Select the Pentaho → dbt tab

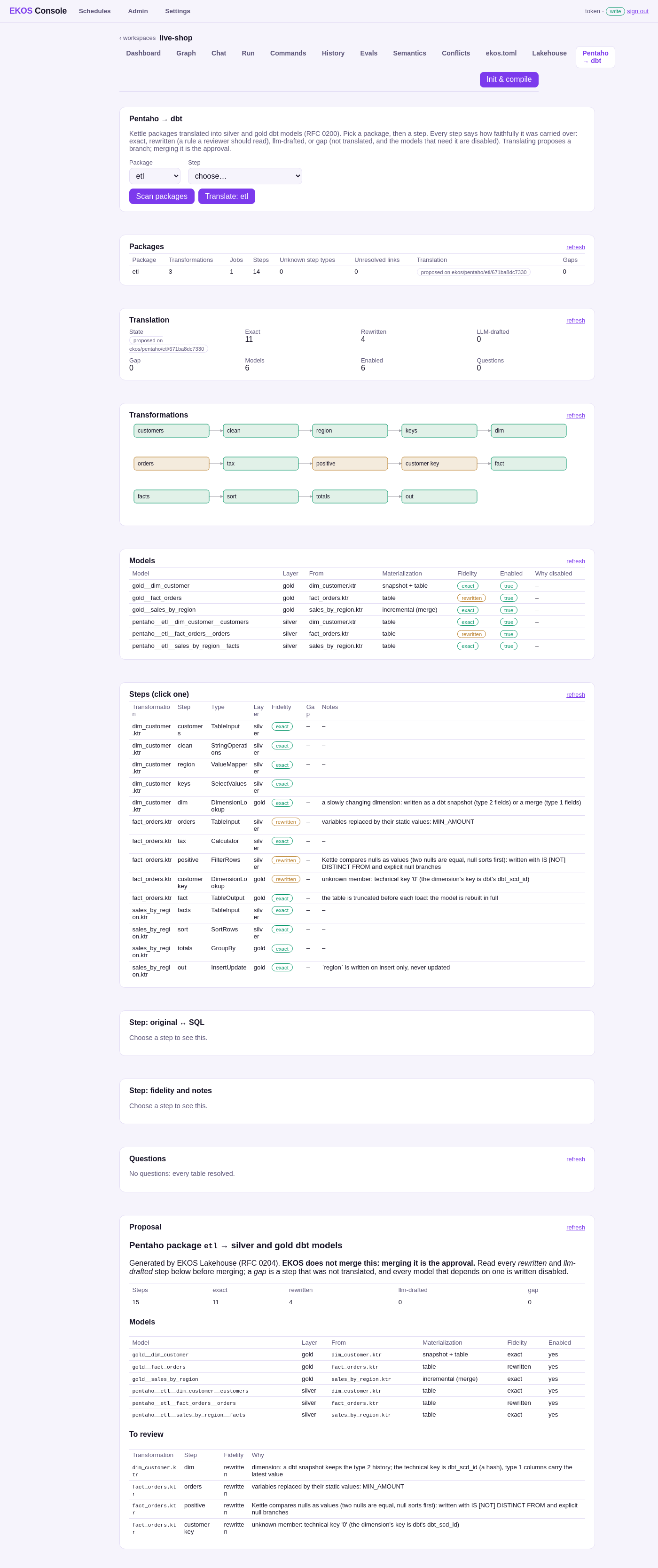(595, 57)
